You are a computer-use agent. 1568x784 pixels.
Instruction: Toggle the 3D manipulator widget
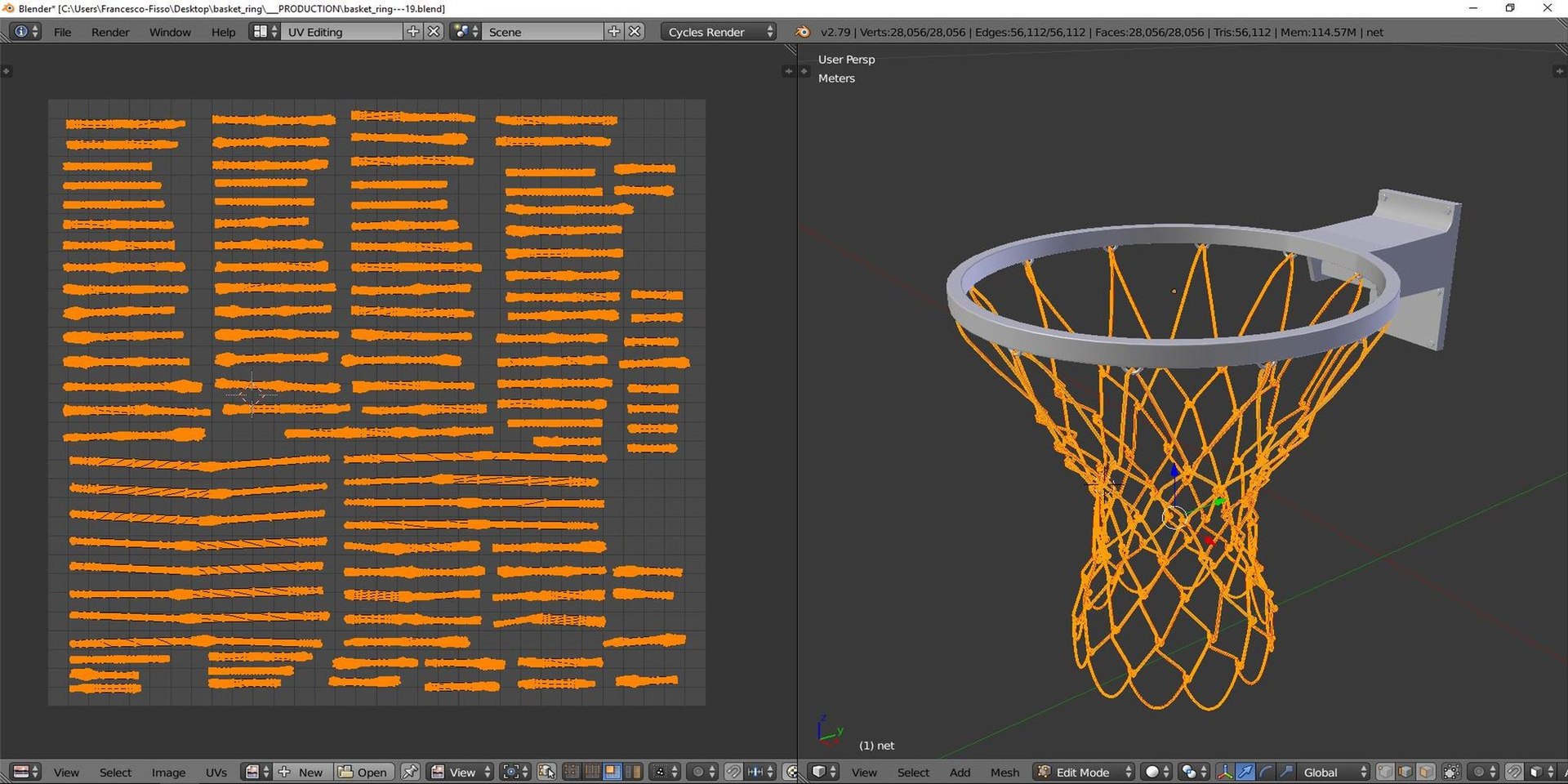pos(1224,772)
